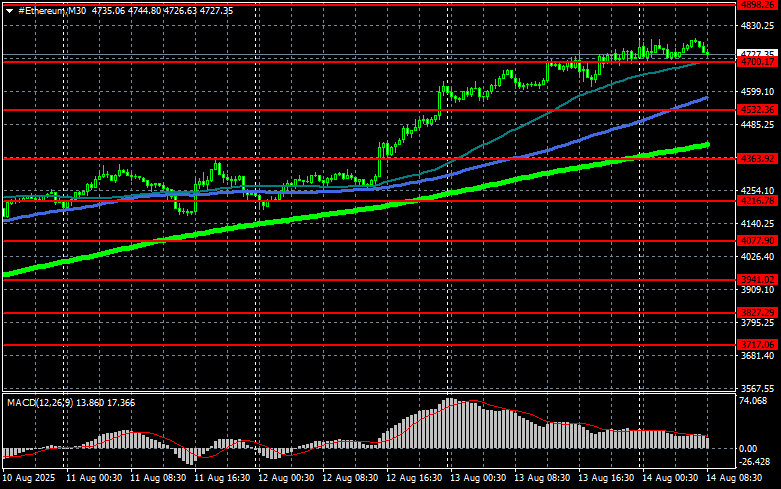Click the 12 Aug 00:30 time label
The height and width of the screenshot is (489, 781).
click(x=286, y=478)
